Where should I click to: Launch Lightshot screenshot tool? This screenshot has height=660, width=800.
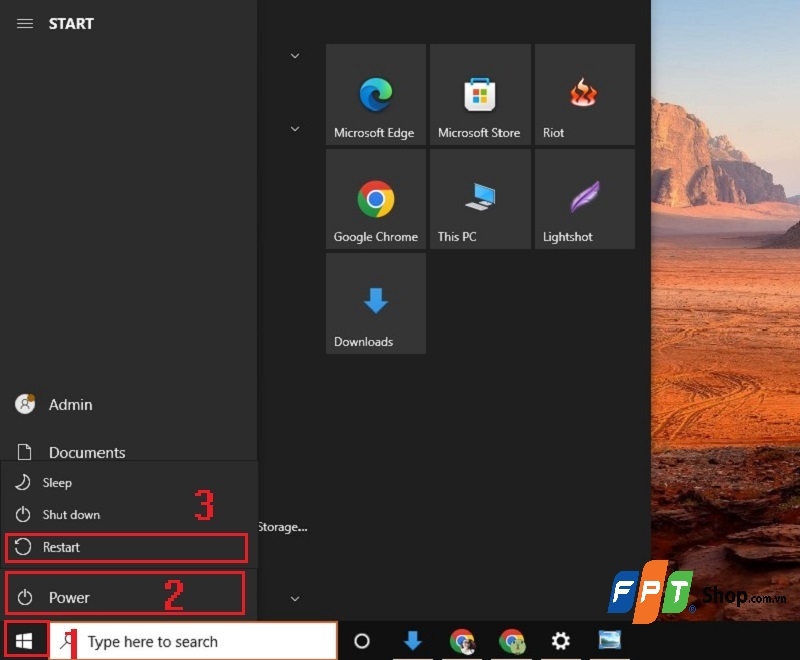click(584, 199)
